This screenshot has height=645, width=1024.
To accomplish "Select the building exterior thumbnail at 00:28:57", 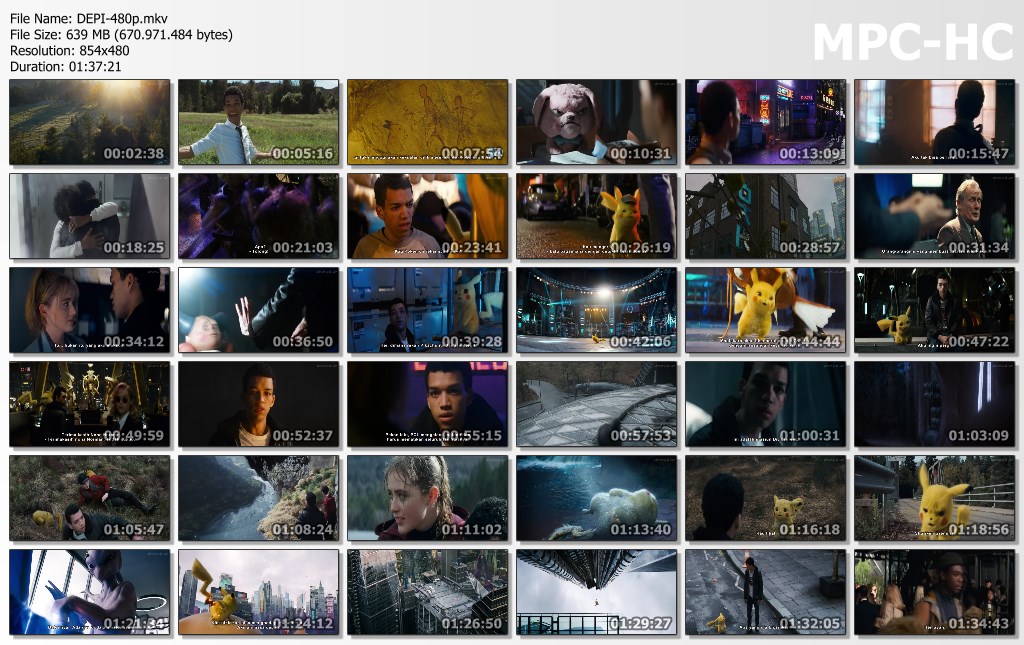I will (x=765, y=216).
